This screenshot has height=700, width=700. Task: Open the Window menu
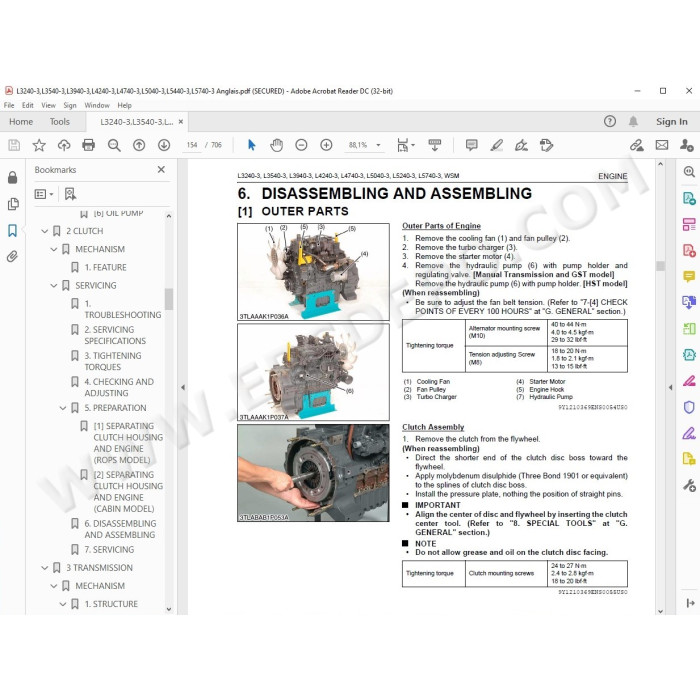[x=97, y=105]
